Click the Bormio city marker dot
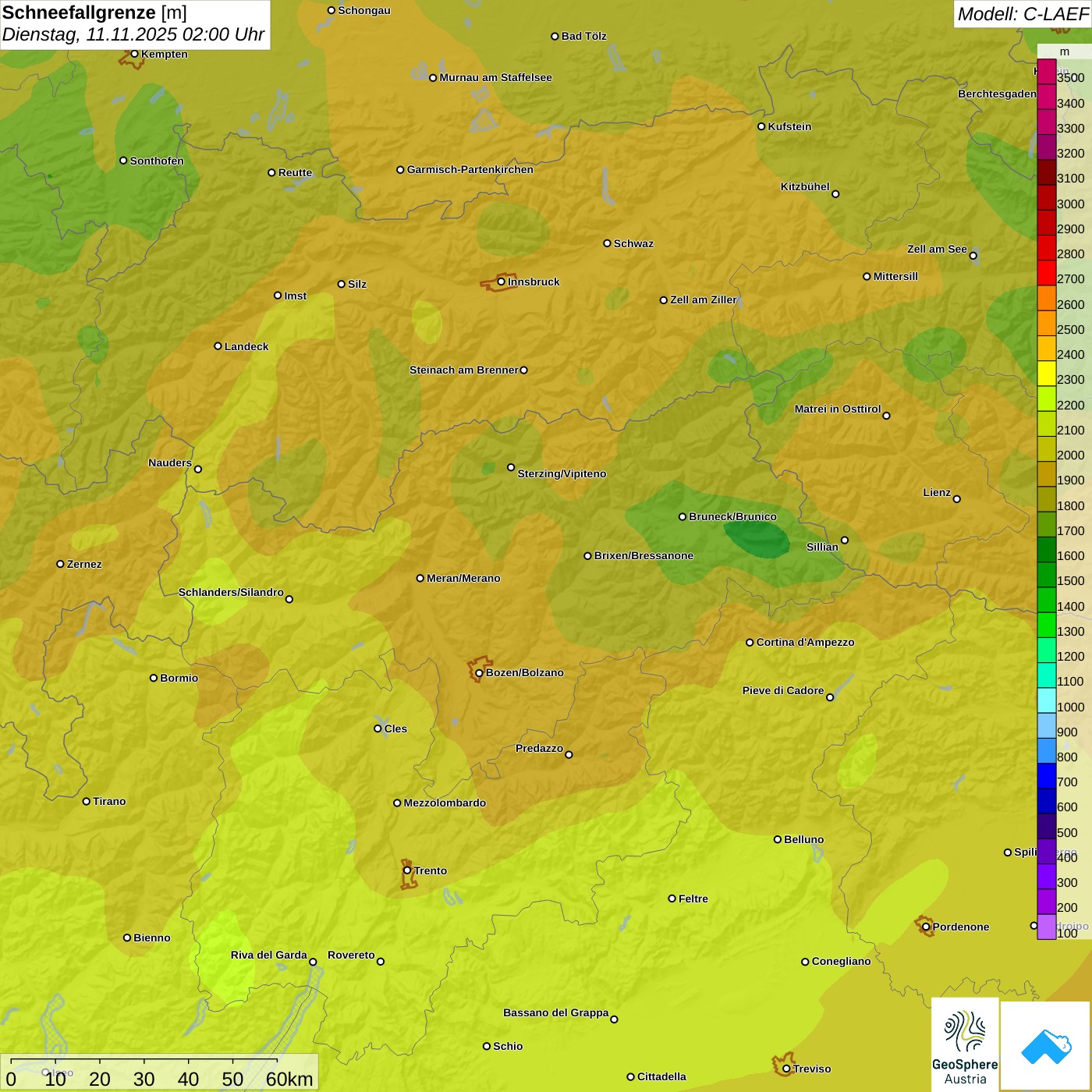1092x1092 pixels. [154, 678]
